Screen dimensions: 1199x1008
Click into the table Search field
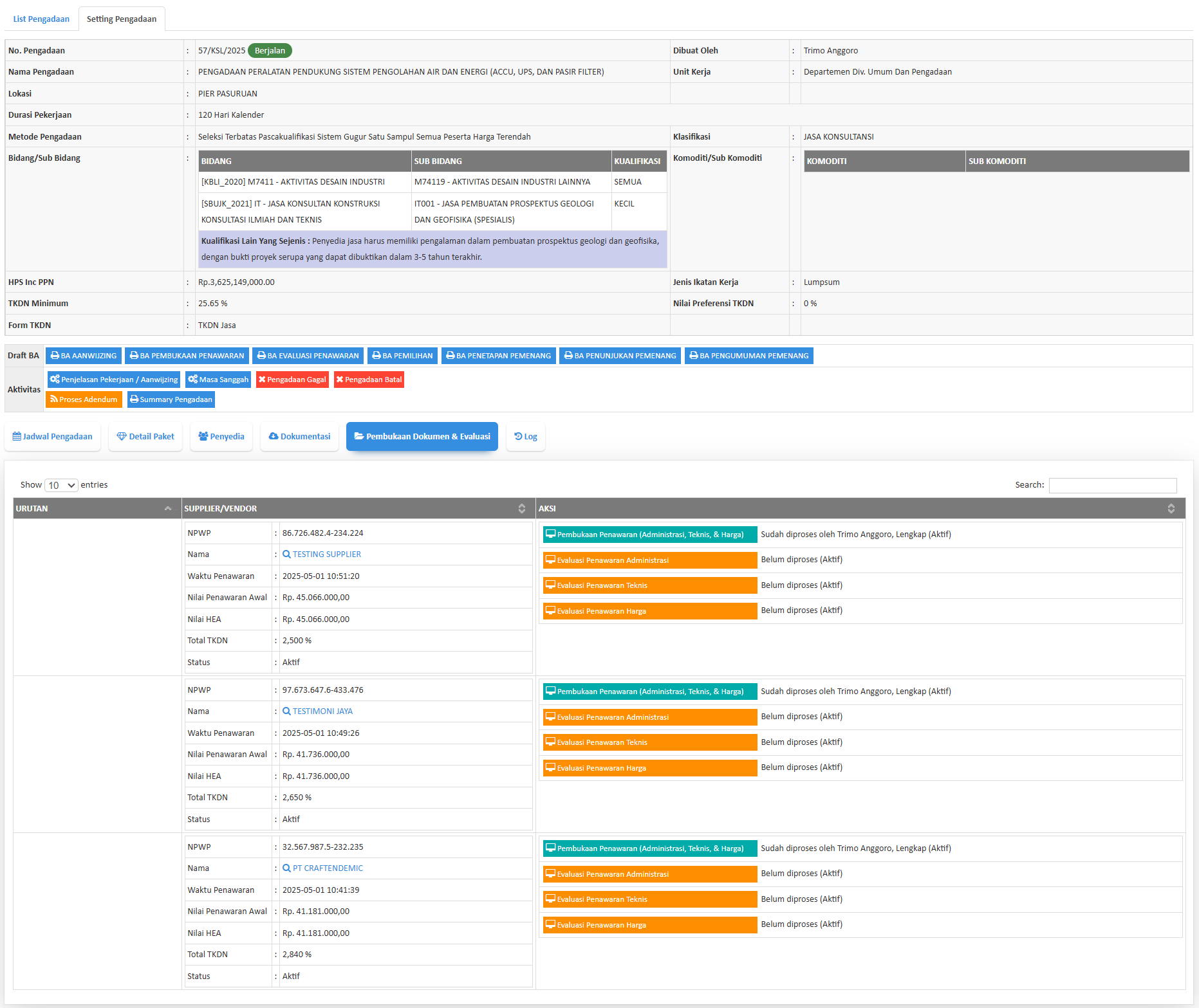(x=1112, y=485)
